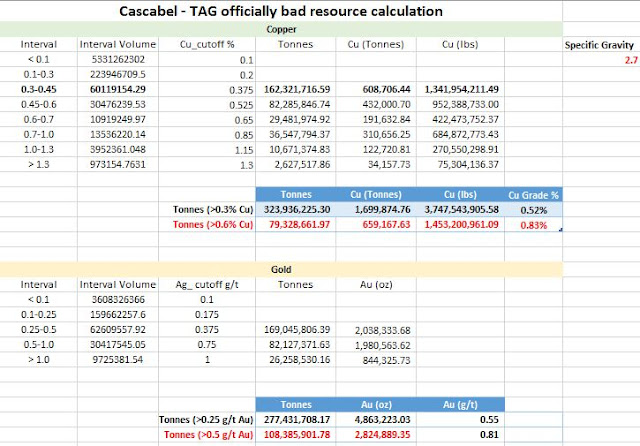This screenshot has width=640, height=446.
Task: Select gold summary tonnes 277,431,708.17
Action: point(297,419)
